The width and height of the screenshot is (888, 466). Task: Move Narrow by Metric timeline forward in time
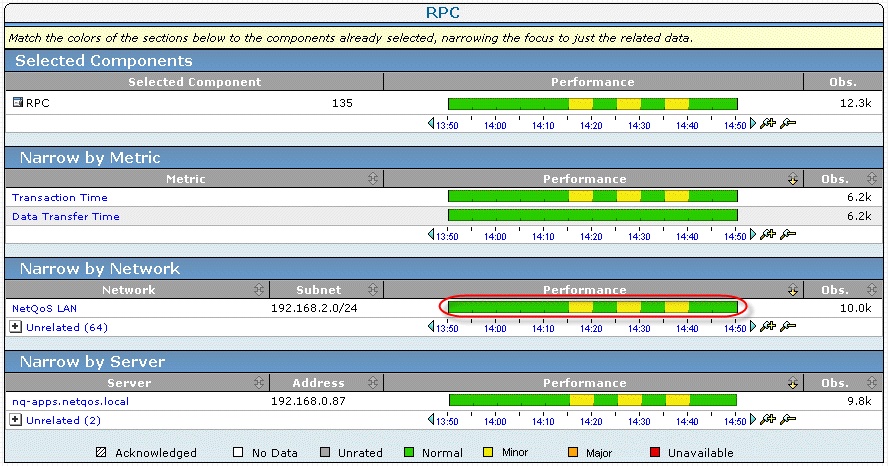pyautogui.click(x=753, y=234)
